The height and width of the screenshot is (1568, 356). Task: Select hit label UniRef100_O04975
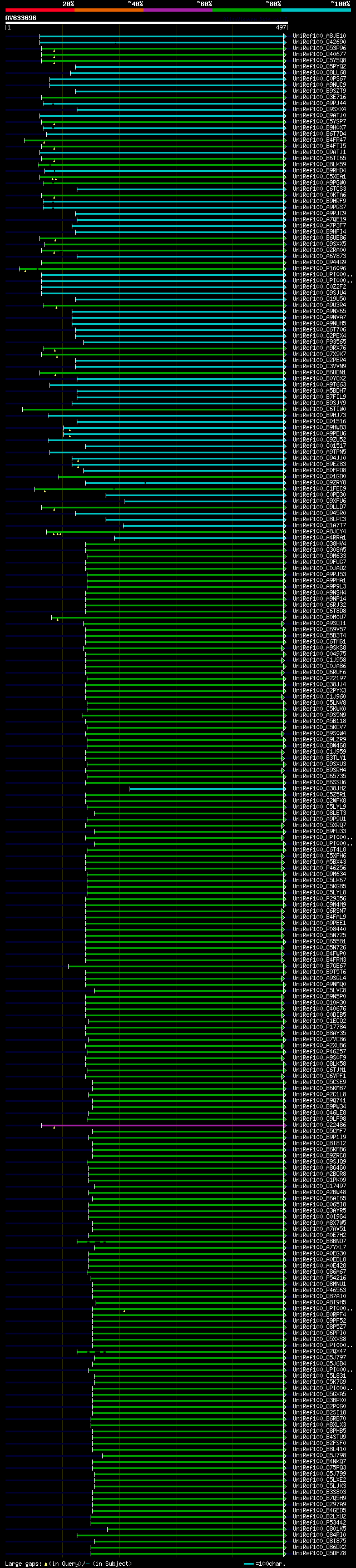point(319,654)
